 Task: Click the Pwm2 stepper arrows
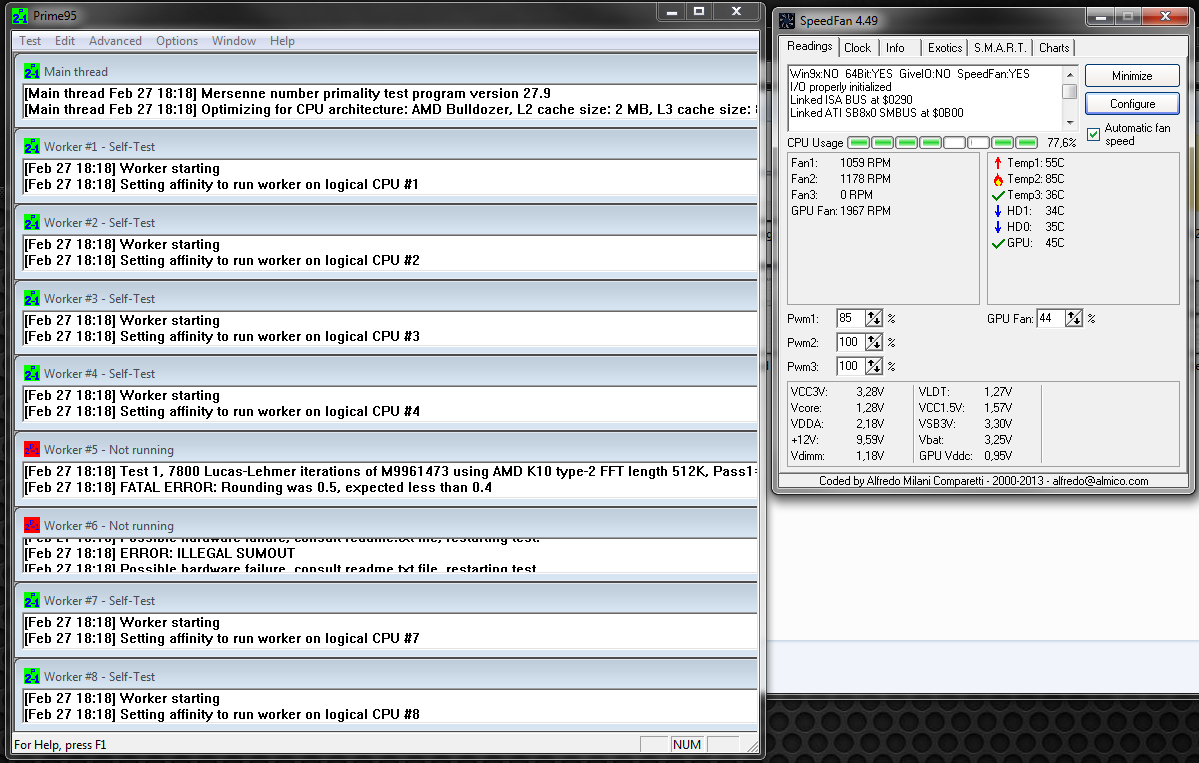point(874,343)
